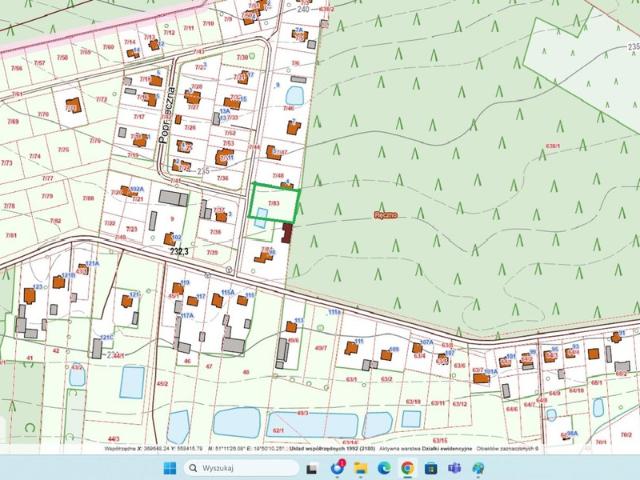This screenshot has height=480, width=640.
Task: Open Task View from the taskbar
Action: coord(313,468)
